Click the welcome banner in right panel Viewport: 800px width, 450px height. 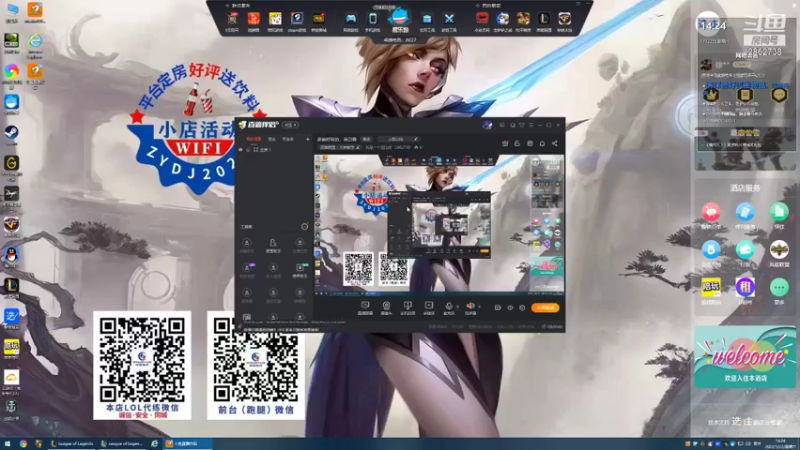pyautogui.click(x=745, y=357)
